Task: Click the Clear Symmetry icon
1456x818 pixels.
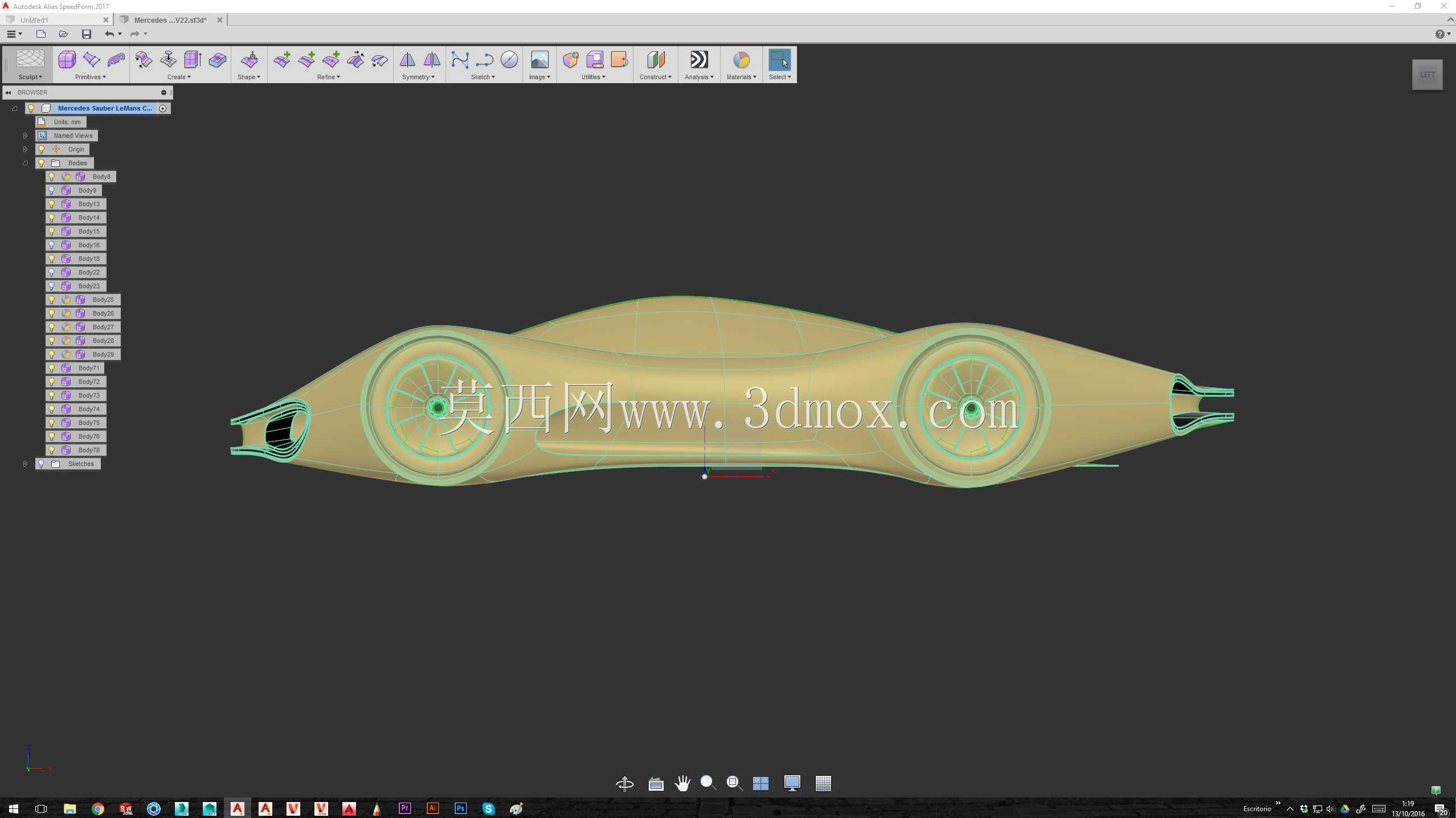Action: pos(432,59)
